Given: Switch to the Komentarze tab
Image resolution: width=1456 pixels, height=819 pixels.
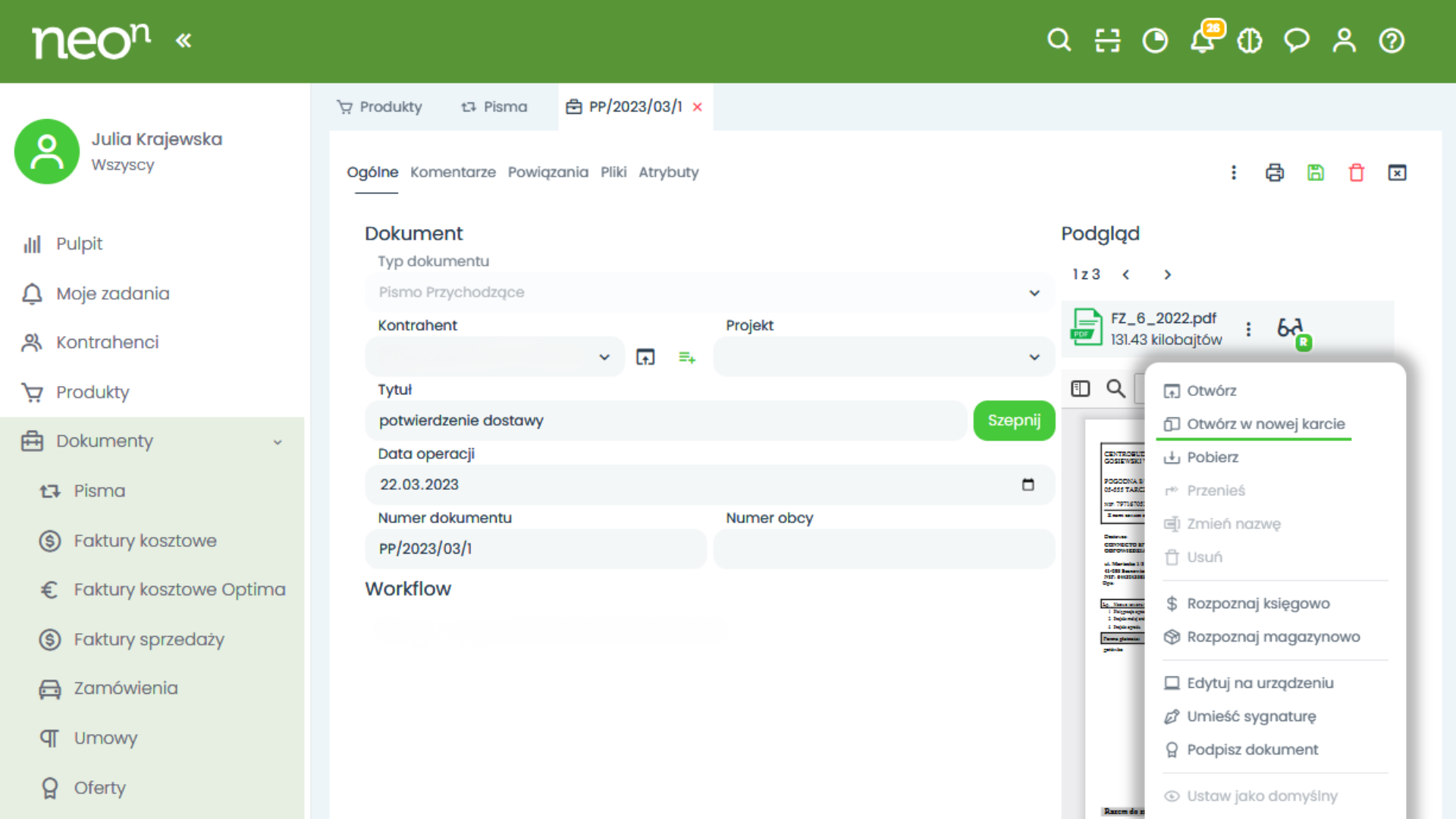Looking at the screenshot, I should click(x=453, y=172).
